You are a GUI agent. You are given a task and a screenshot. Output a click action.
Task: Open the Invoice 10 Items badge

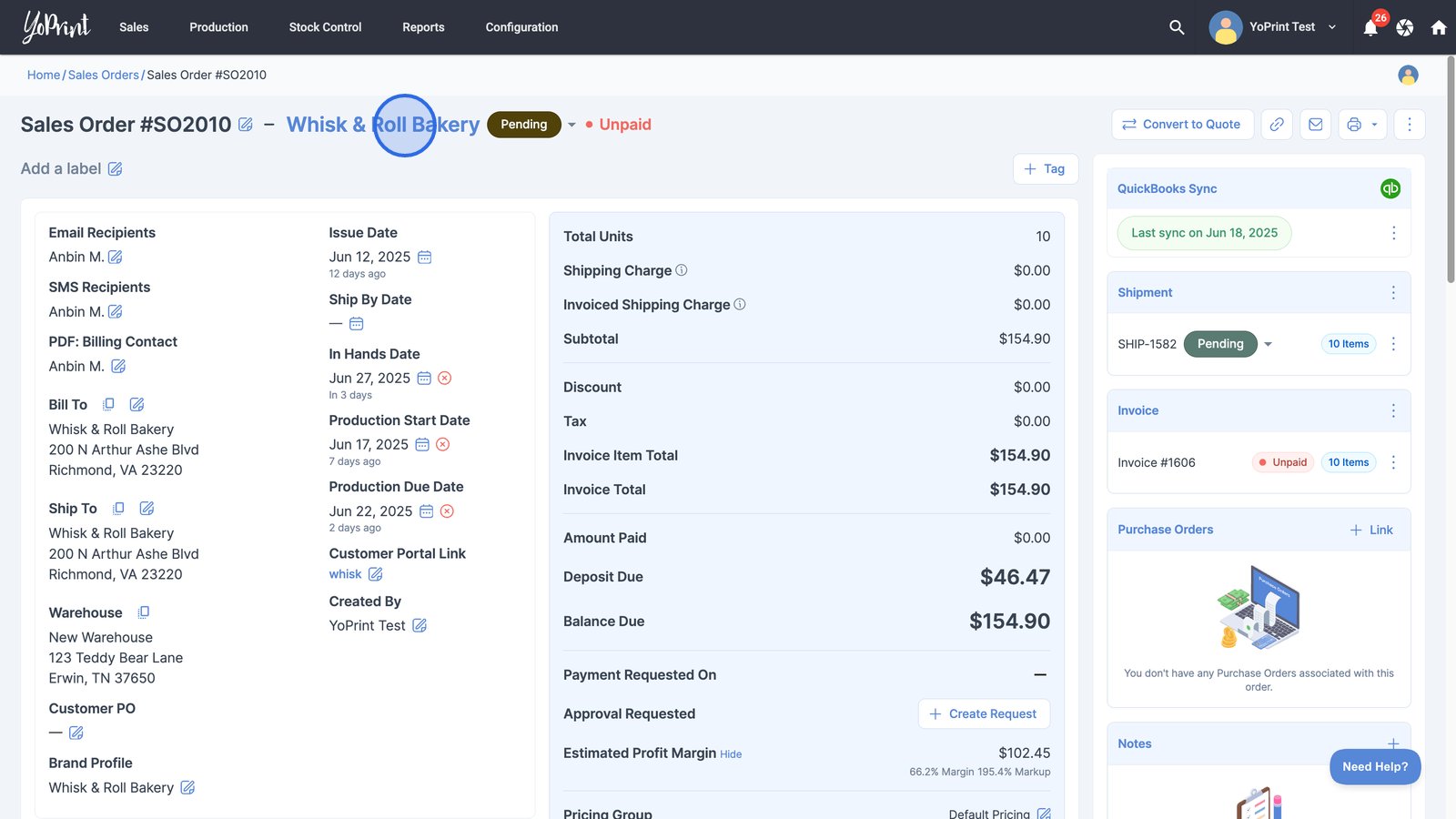pos(1348,462)
